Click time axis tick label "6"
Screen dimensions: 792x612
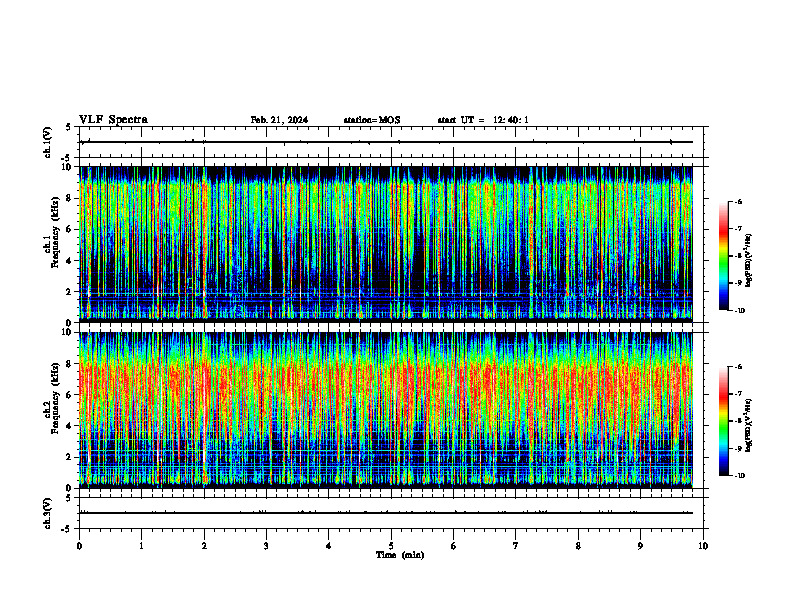pyautogui.click(x=454, y=546)
